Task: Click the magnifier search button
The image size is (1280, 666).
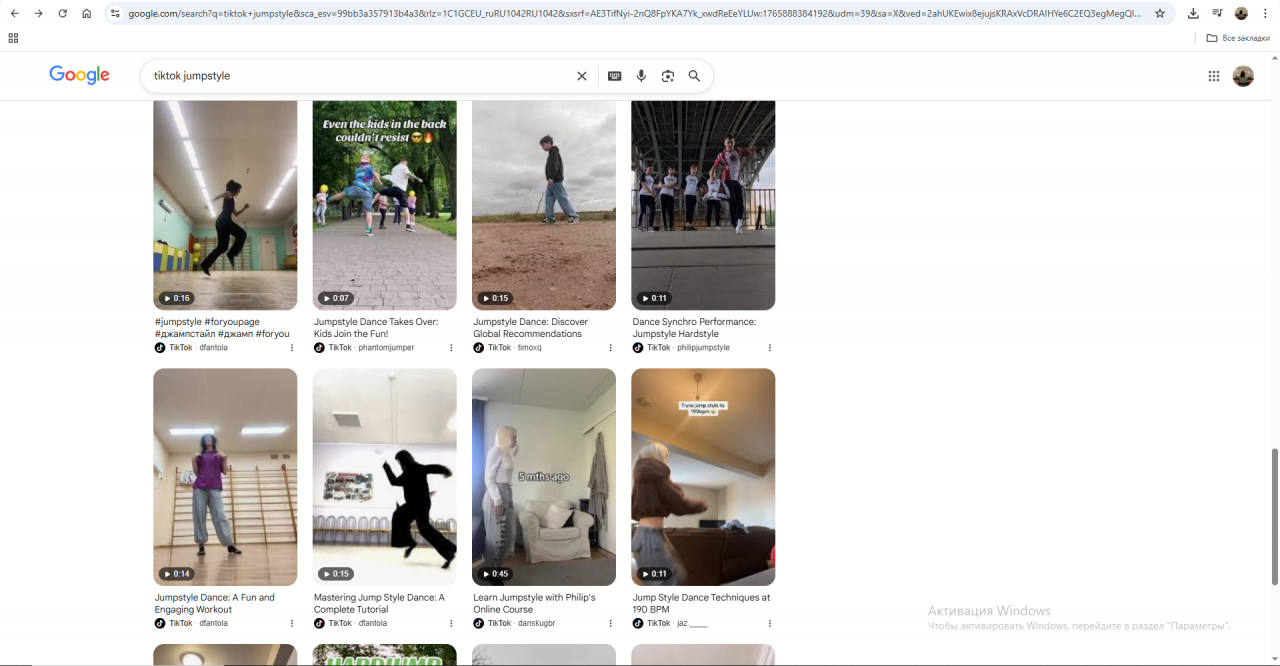Action: coord(694,76)
